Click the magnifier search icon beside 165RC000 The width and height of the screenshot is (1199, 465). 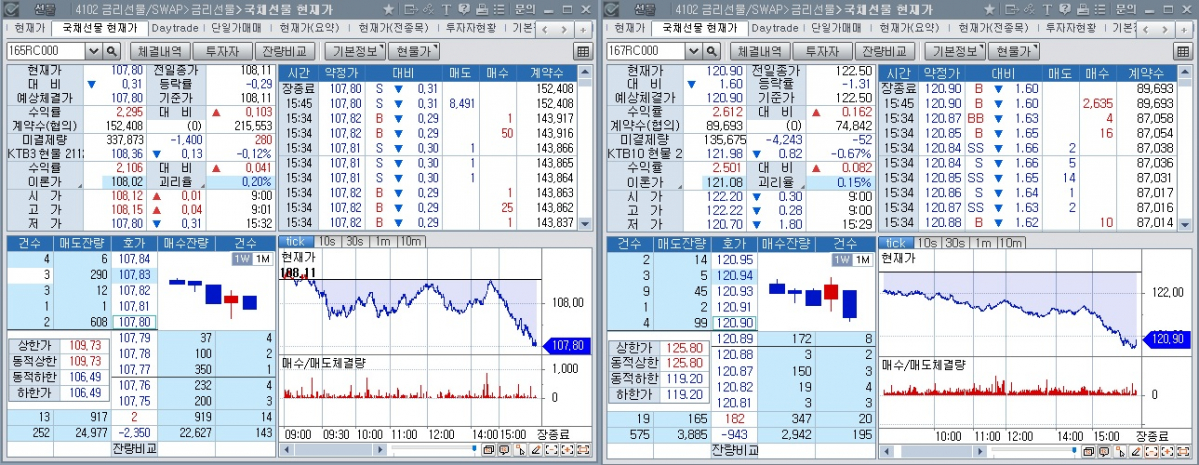[x=112, y=51]
